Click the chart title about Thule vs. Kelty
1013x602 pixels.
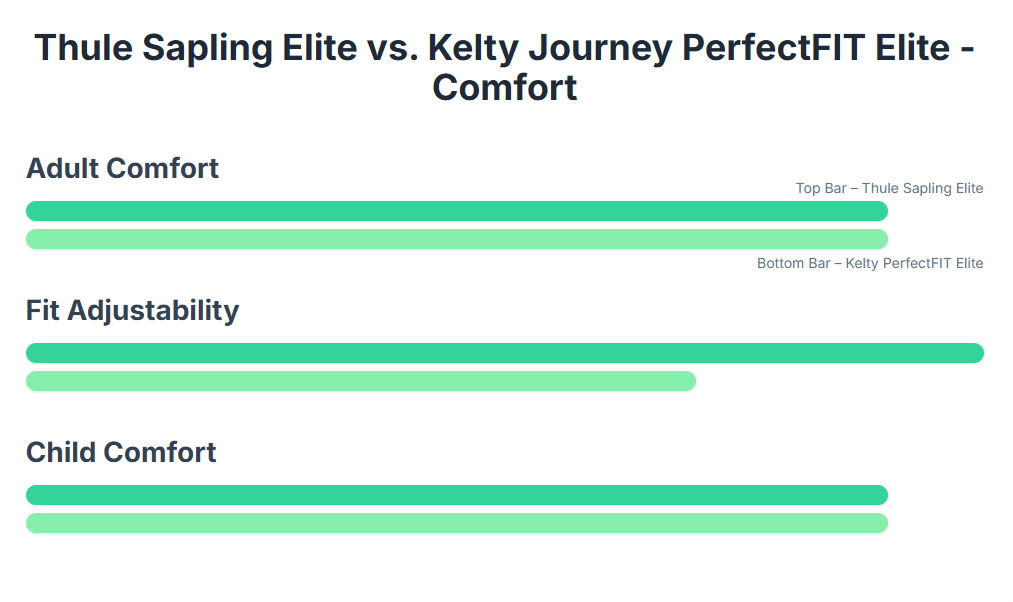point(505,67)
